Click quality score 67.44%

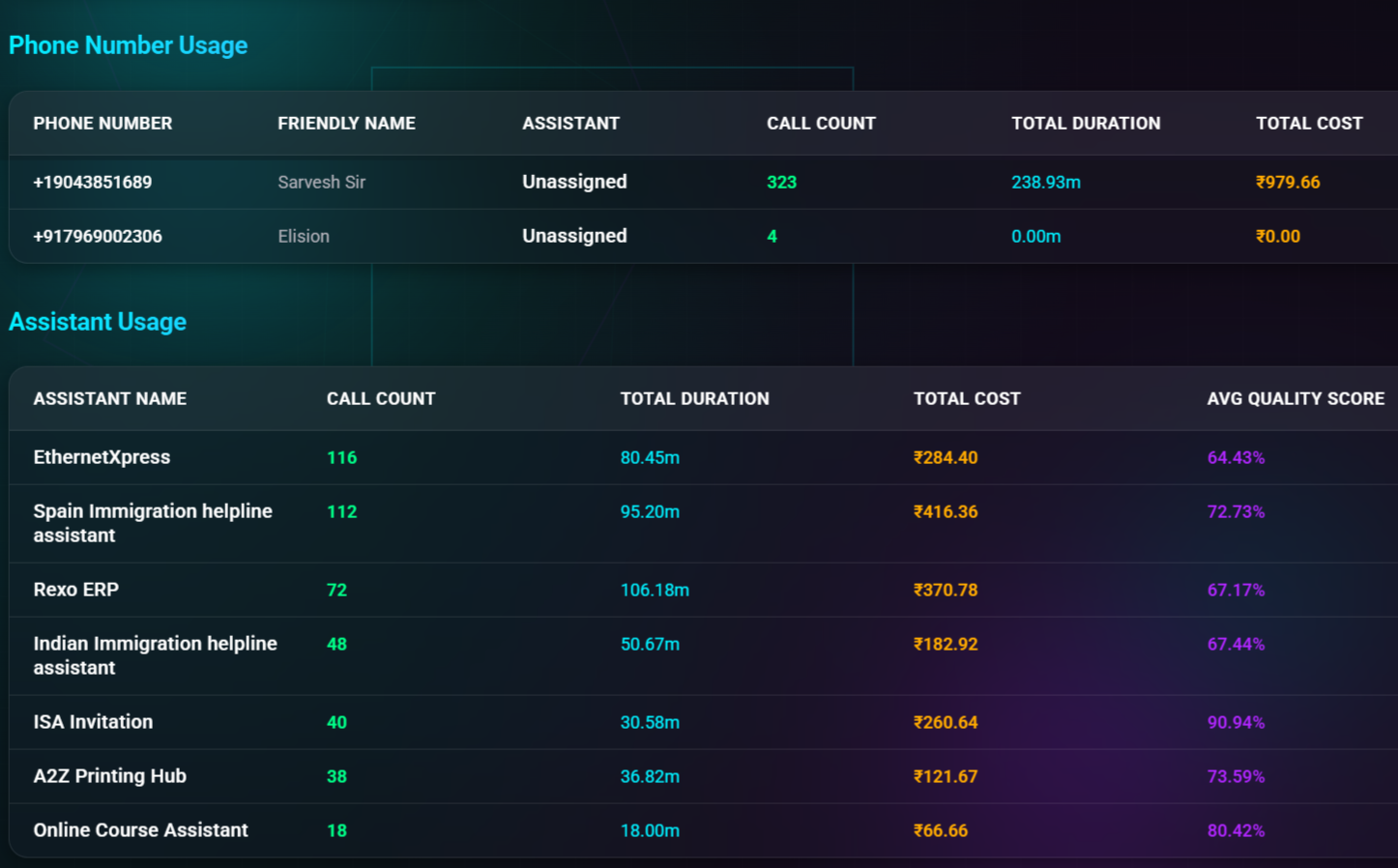[x=1236, y=644]
